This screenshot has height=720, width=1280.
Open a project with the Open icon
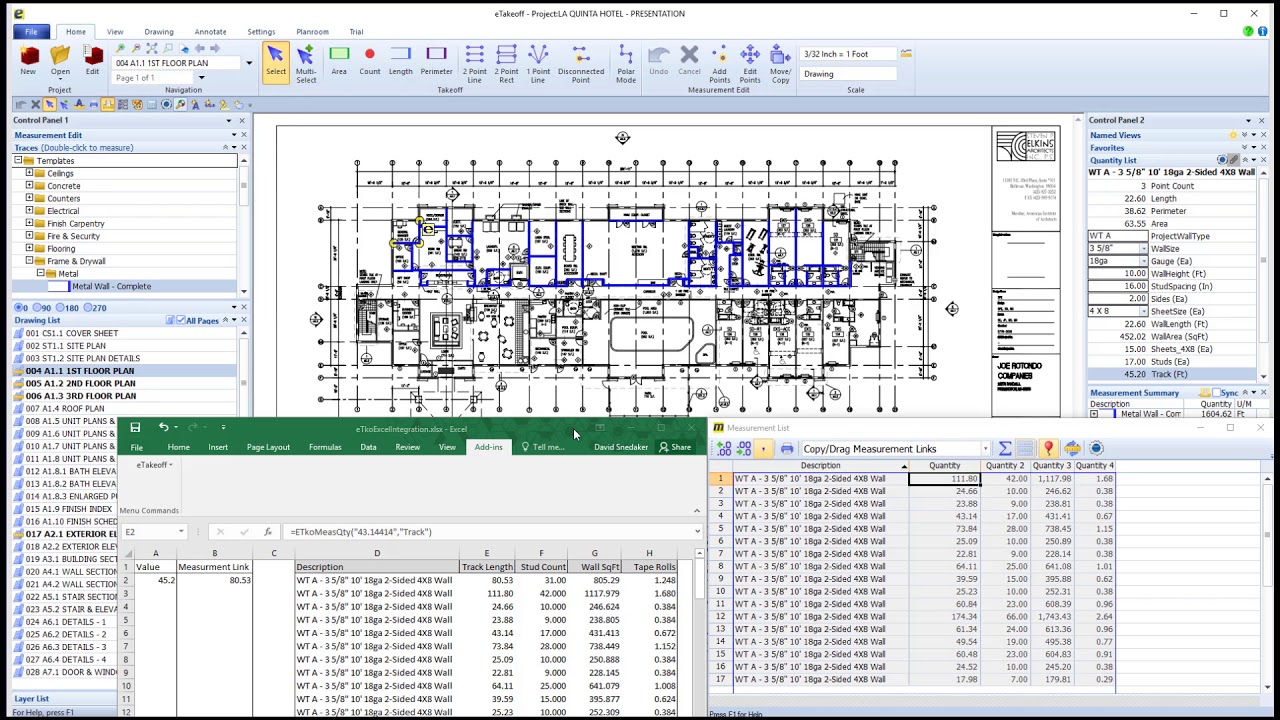[x=60, y=60]
